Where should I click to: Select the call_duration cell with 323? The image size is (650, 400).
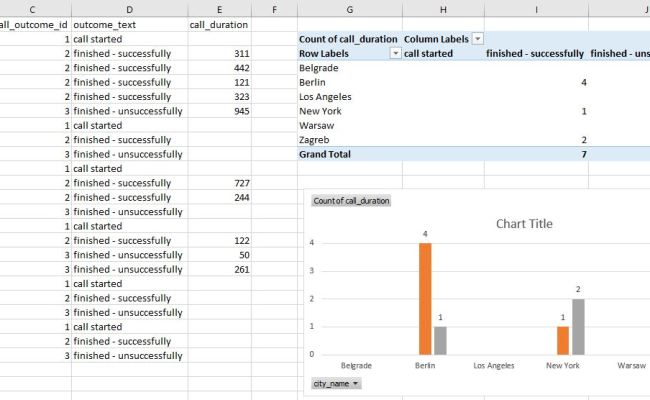[x=219, y=97]
